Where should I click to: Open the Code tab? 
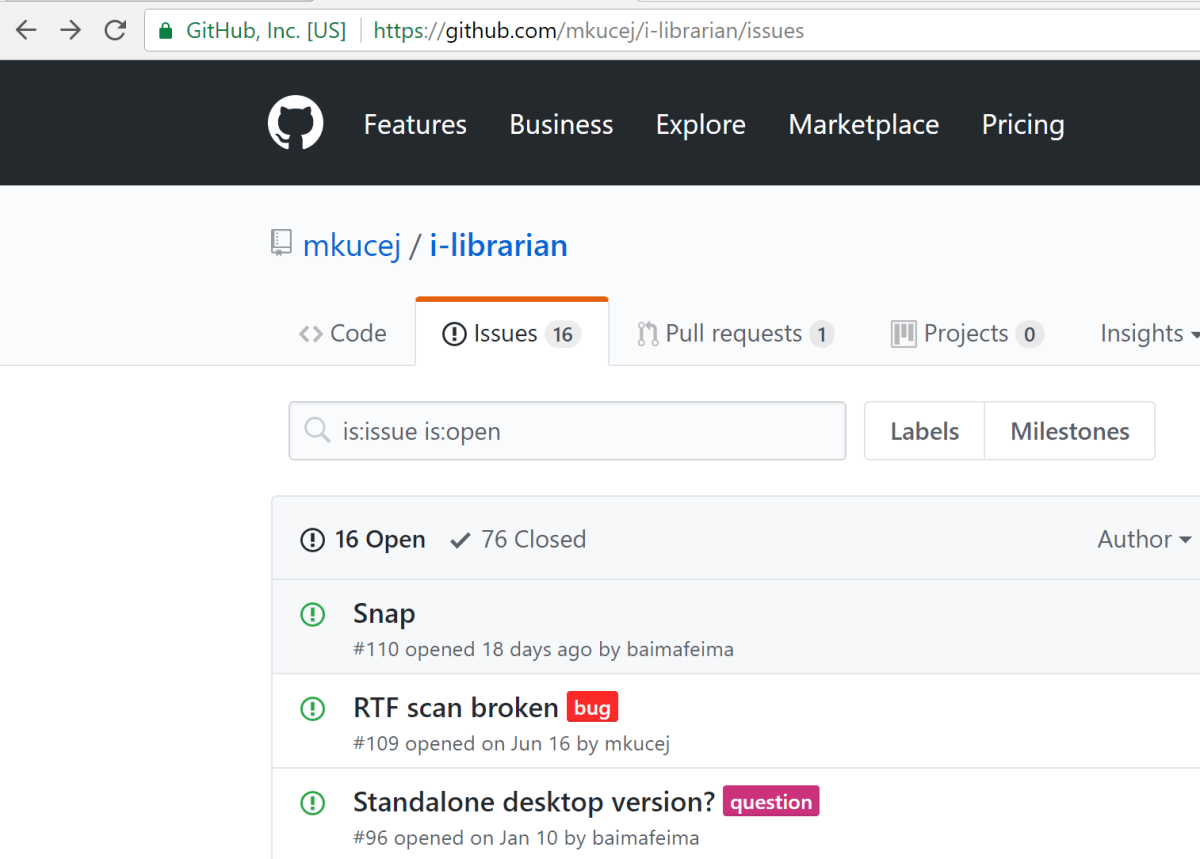pyautogui.click(x=343, y=334)
